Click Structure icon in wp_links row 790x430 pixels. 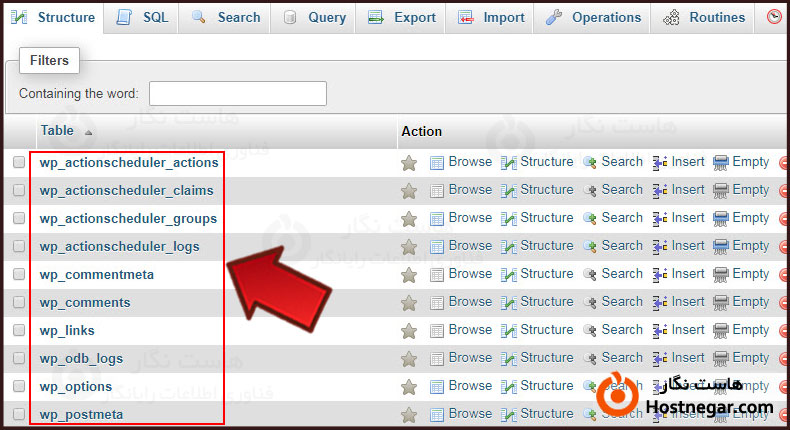coord(508,330)
